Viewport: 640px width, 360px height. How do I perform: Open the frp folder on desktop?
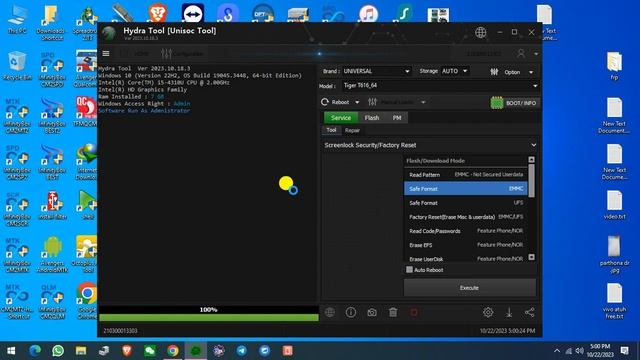pos(614,66)
